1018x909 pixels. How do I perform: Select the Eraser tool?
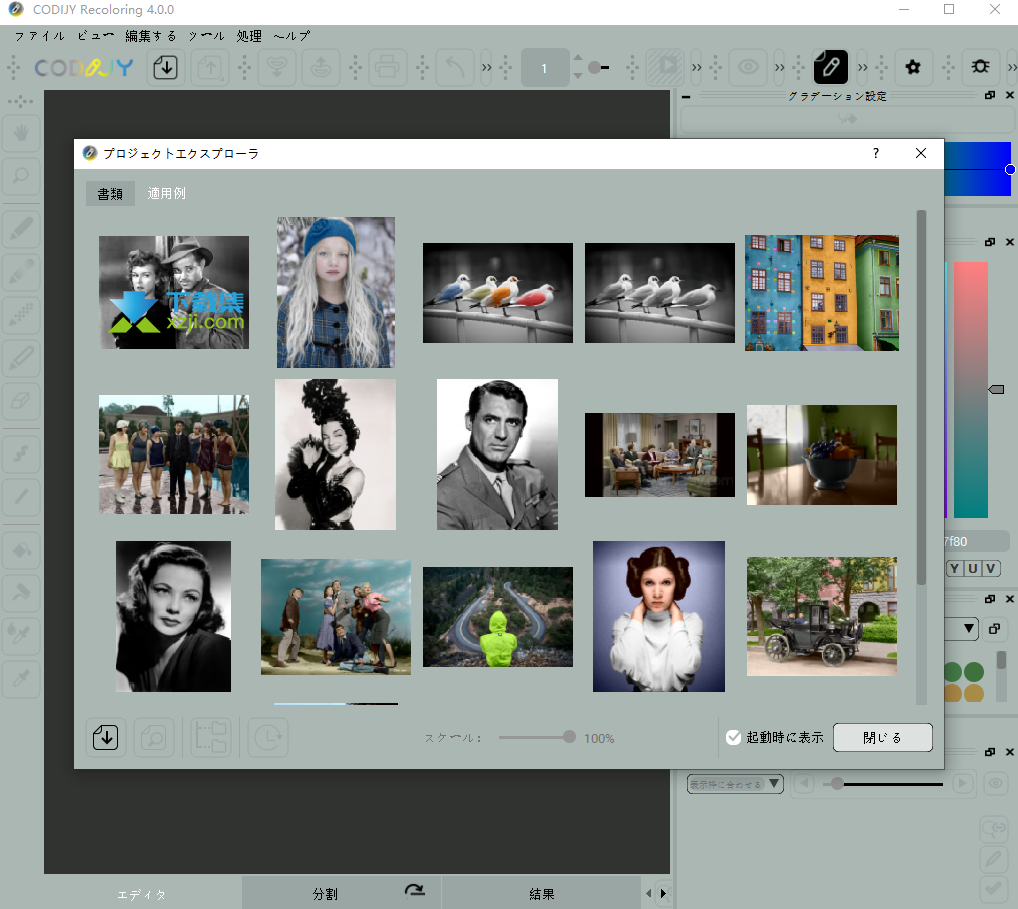21,401
